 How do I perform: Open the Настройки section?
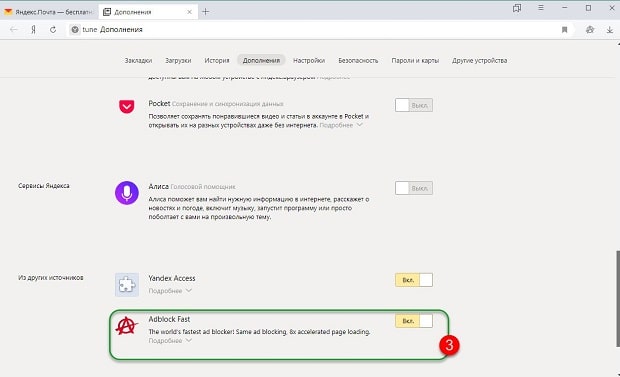point(309,61)
